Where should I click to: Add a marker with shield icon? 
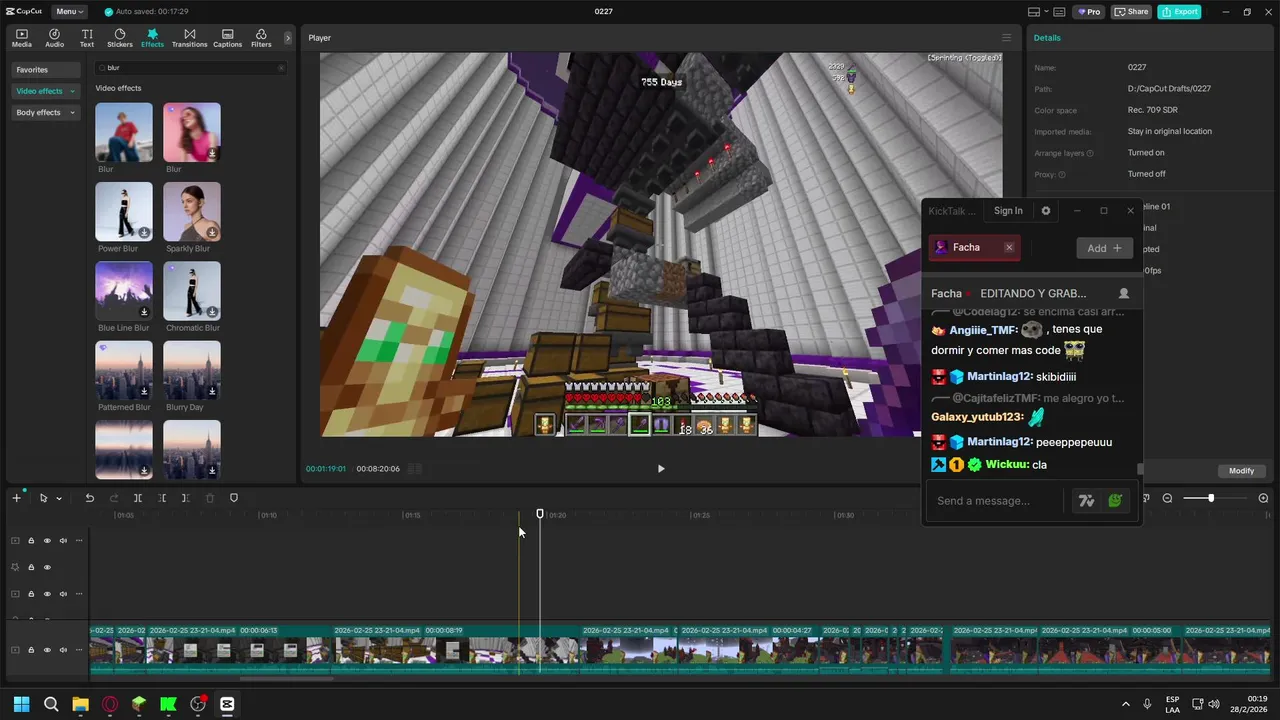click(234, 498)
